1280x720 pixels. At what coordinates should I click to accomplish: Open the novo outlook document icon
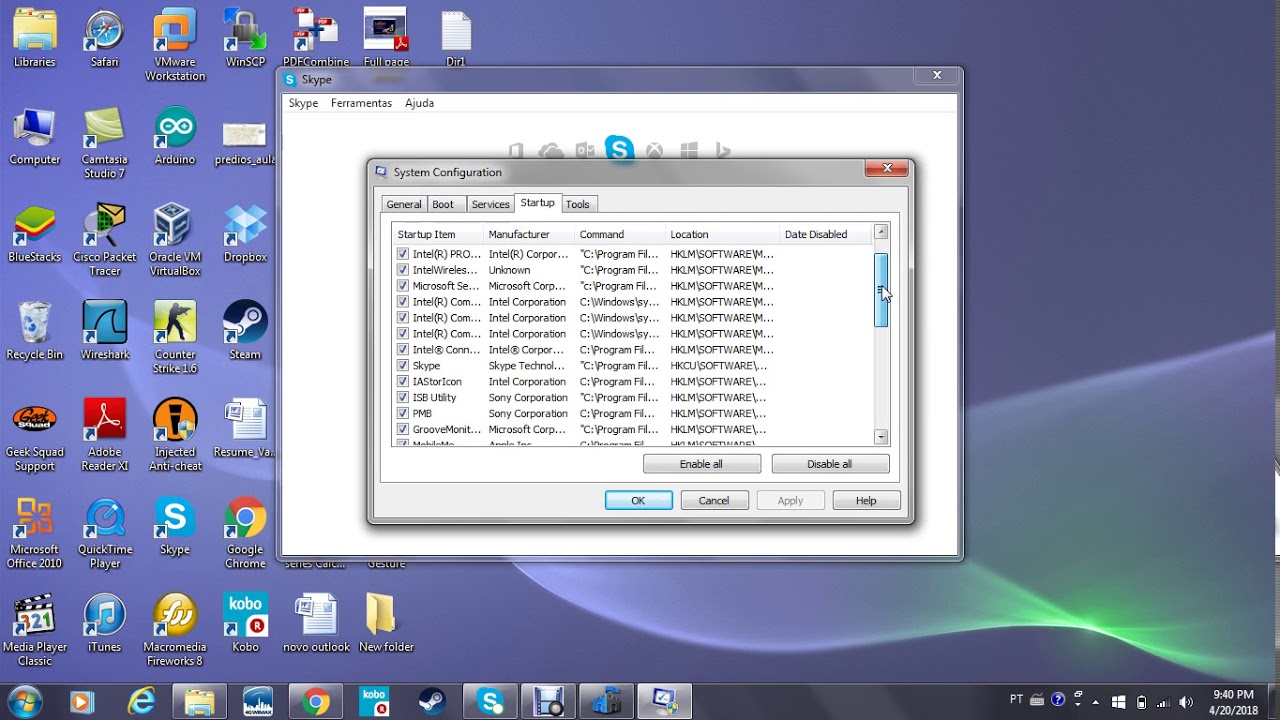[x=316, y=624]
